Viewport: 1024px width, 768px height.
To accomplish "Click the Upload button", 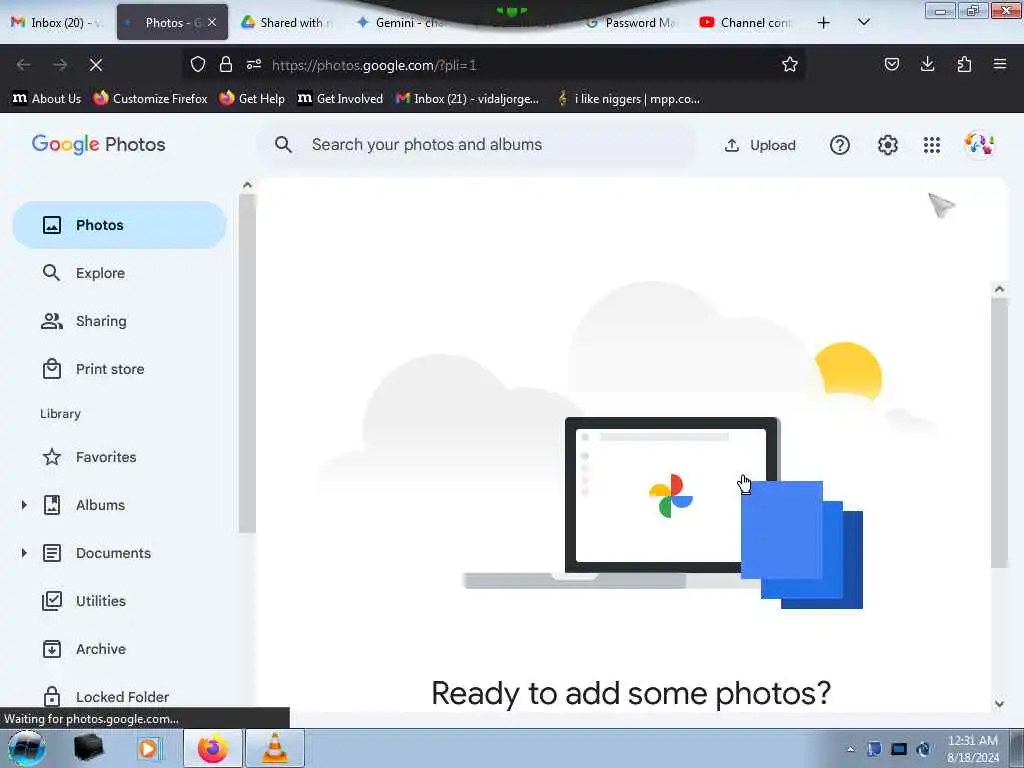I will [760, 145].
